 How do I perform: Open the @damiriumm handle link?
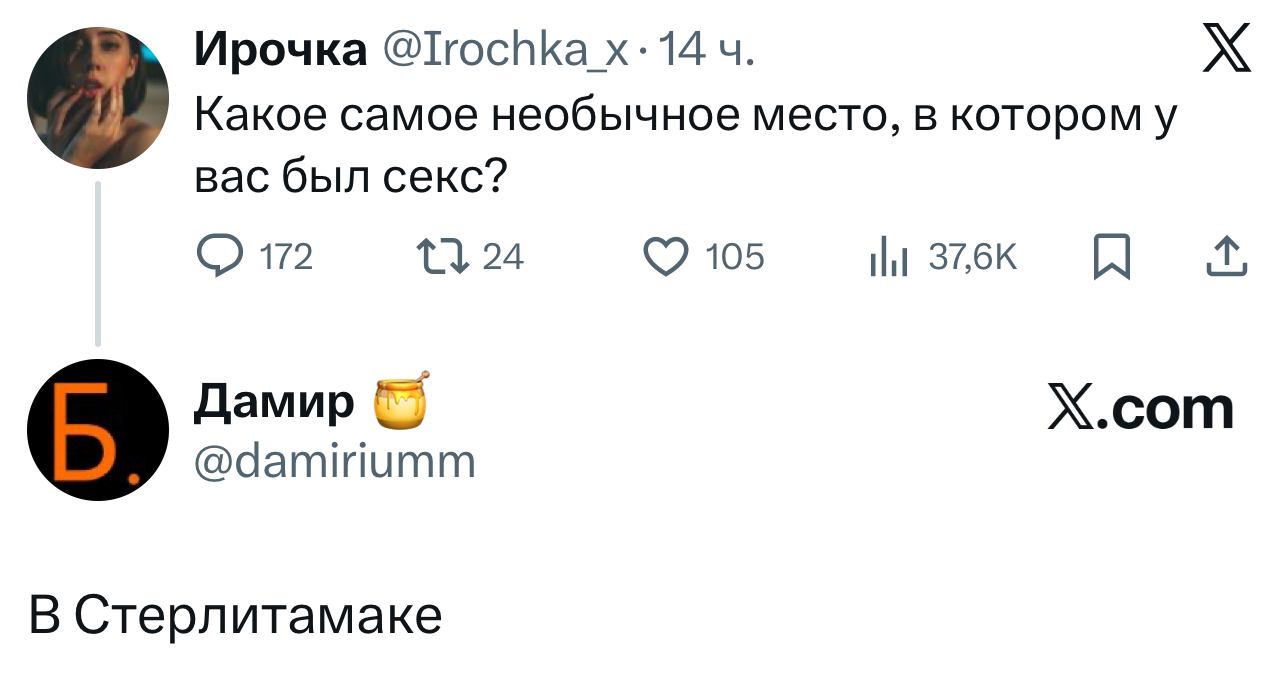335,461
